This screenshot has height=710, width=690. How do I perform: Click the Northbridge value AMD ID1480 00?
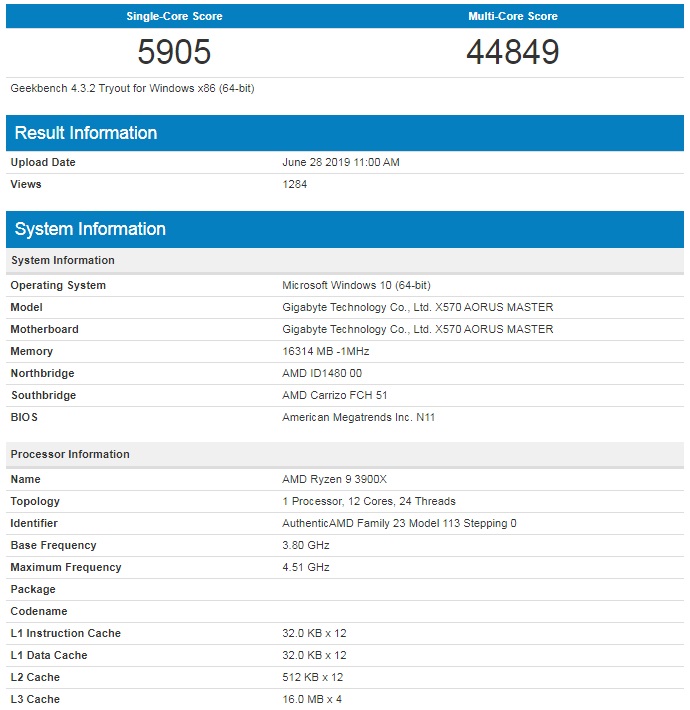tap(322, 373)
